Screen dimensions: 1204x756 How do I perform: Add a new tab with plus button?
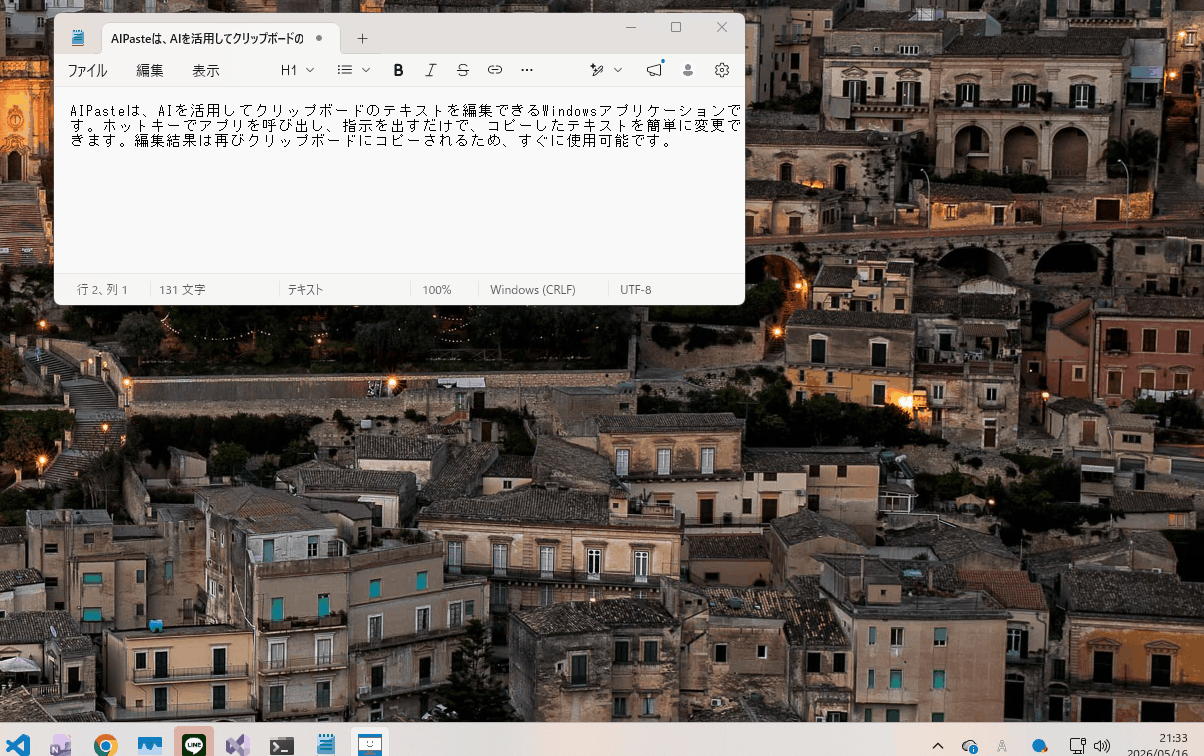tap(362, 38)
